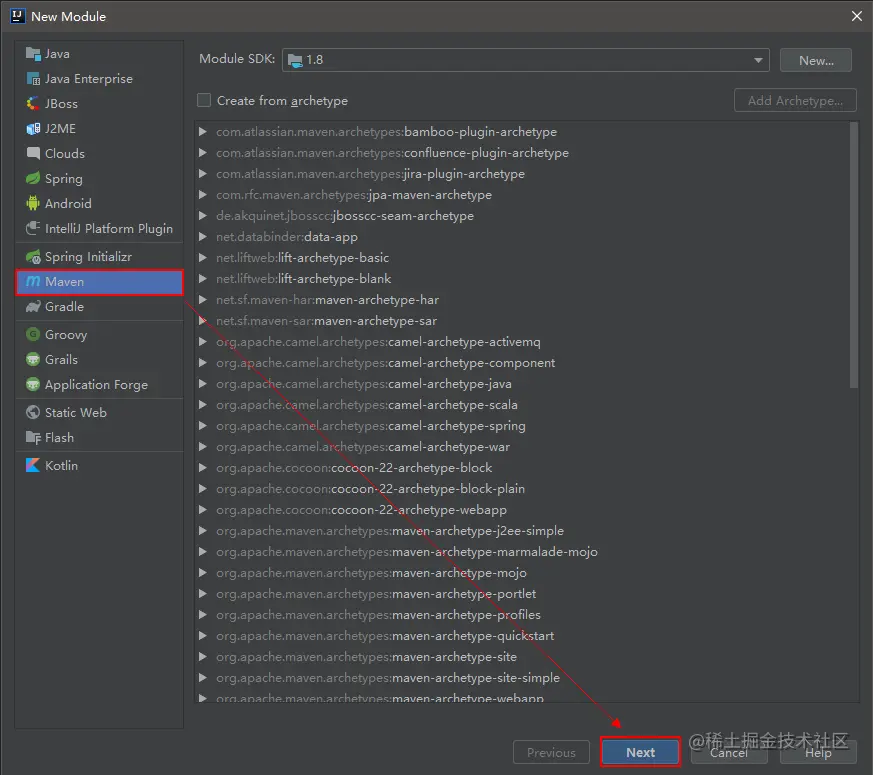Select lift-archetype-blank row
Image resolution: width=873 pixels, height=775 pixels.
tap(523, 279)
